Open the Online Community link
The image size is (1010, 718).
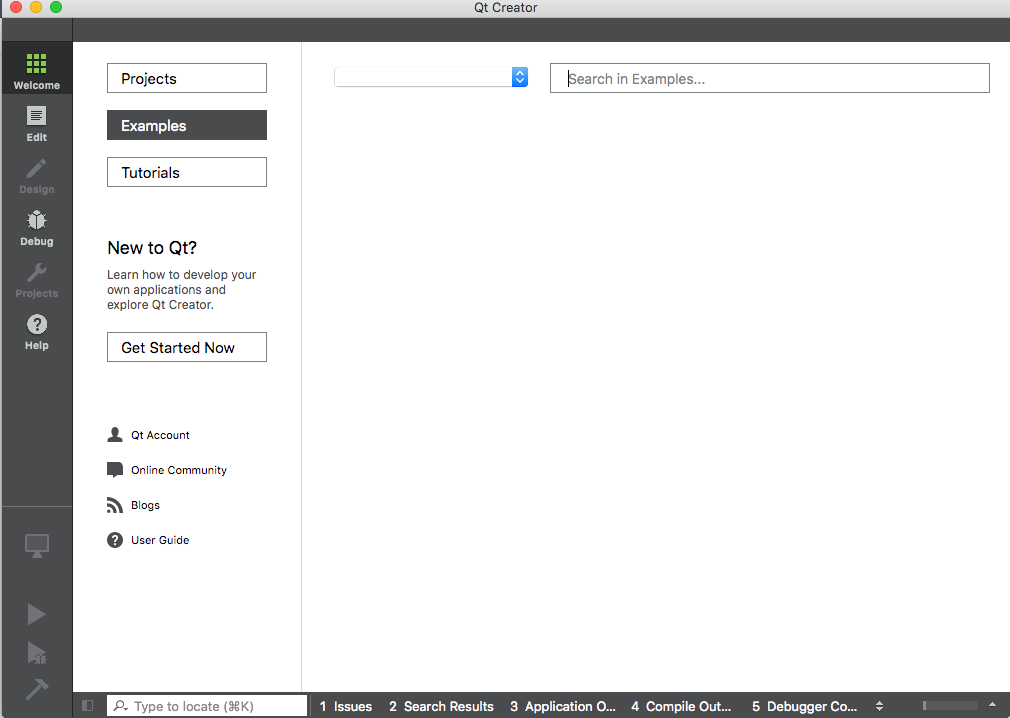click(x=179, y=470)
